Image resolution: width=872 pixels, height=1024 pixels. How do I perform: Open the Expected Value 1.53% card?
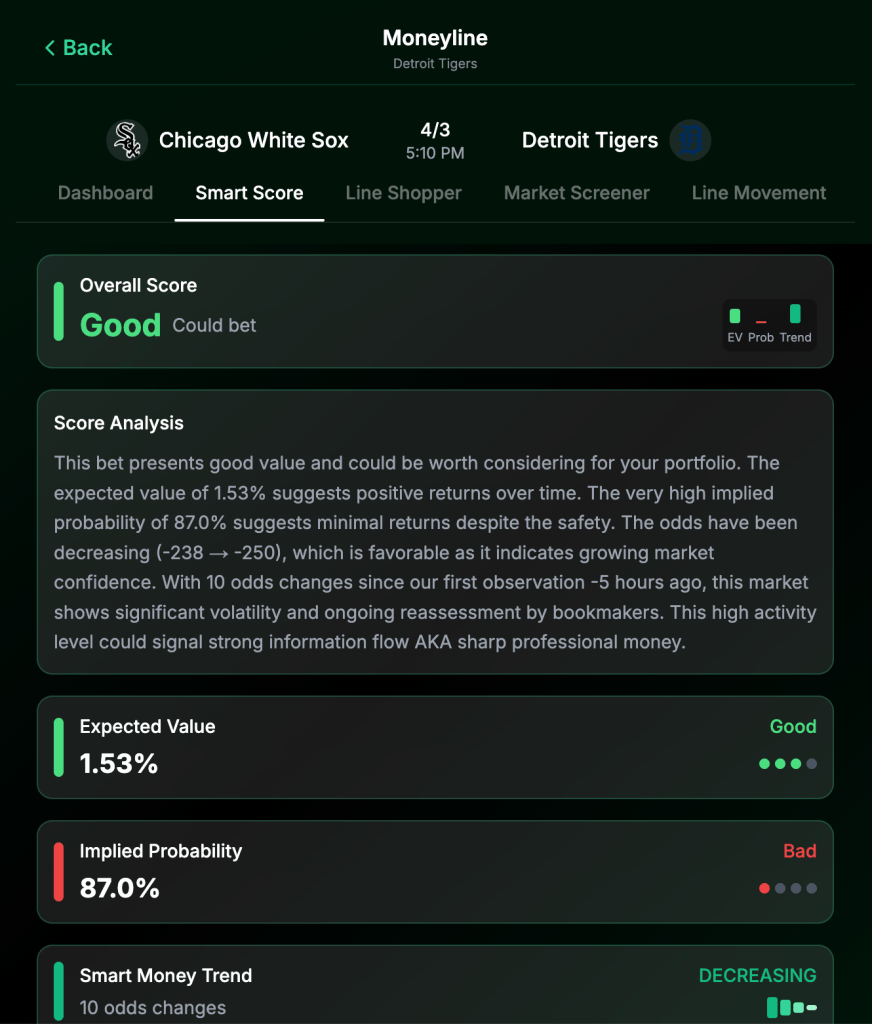[x=435, y=747]
